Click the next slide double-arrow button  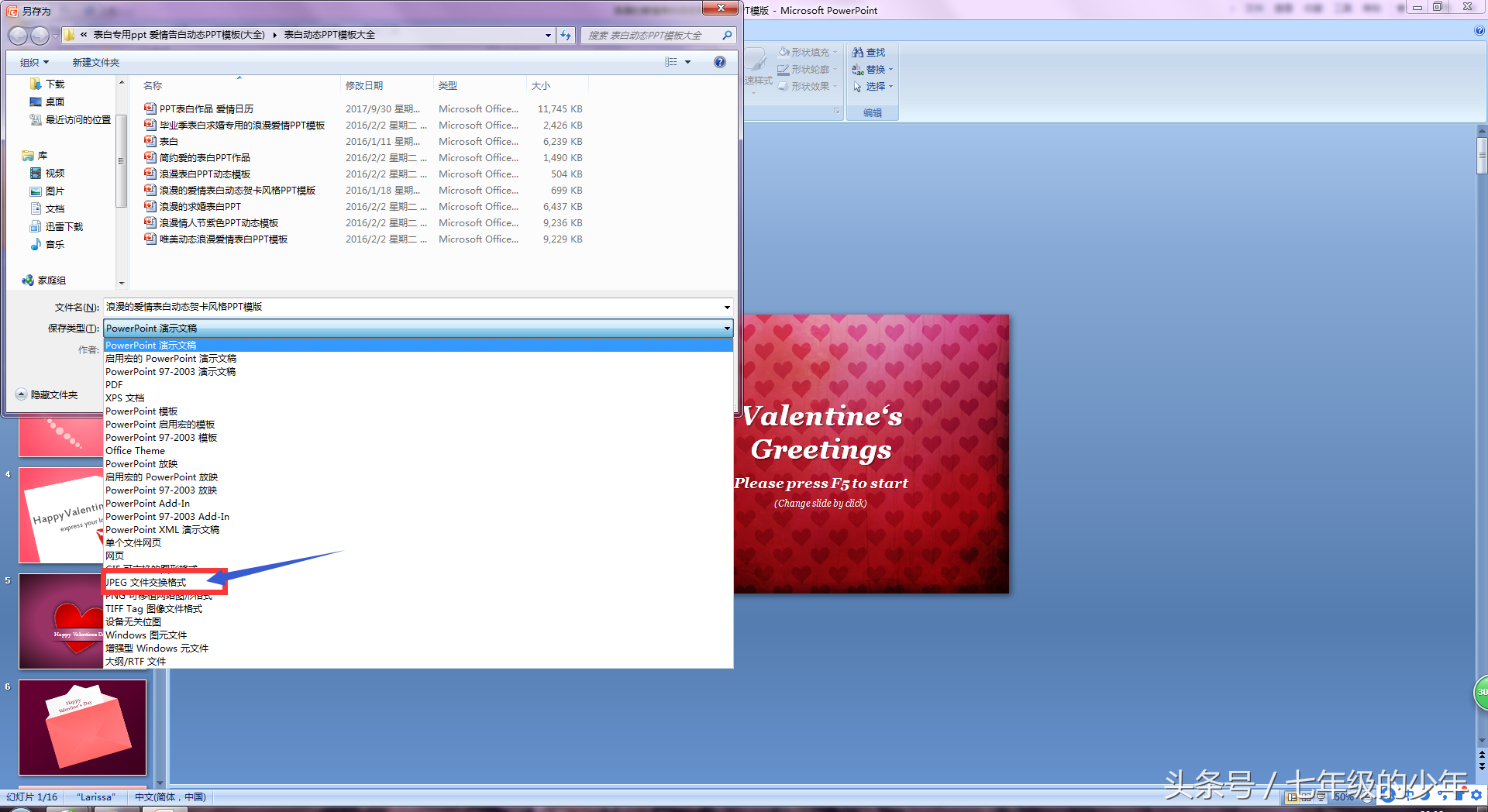pos(1482,766)
